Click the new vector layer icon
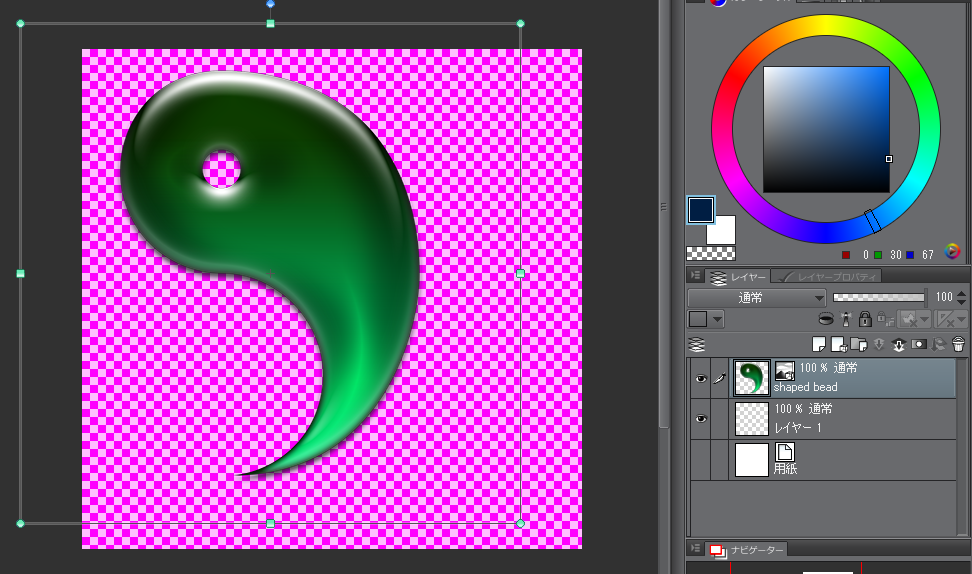 [838, 344]
